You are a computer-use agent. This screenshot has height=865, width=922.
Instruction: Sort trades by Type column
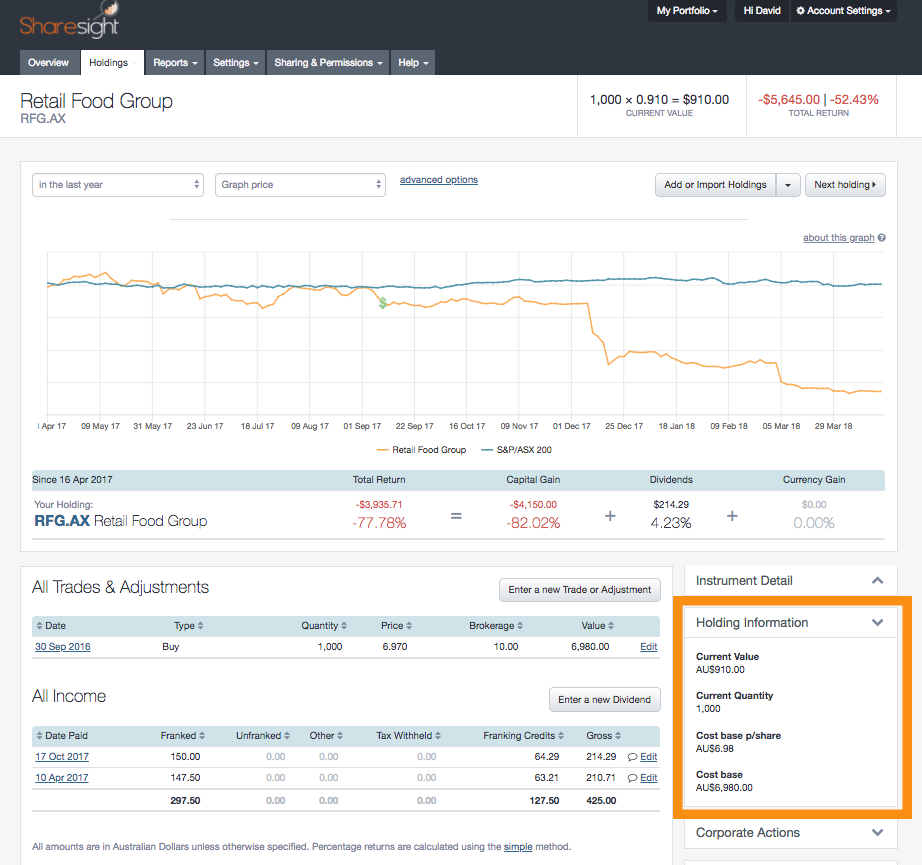(x=188, y=626)
